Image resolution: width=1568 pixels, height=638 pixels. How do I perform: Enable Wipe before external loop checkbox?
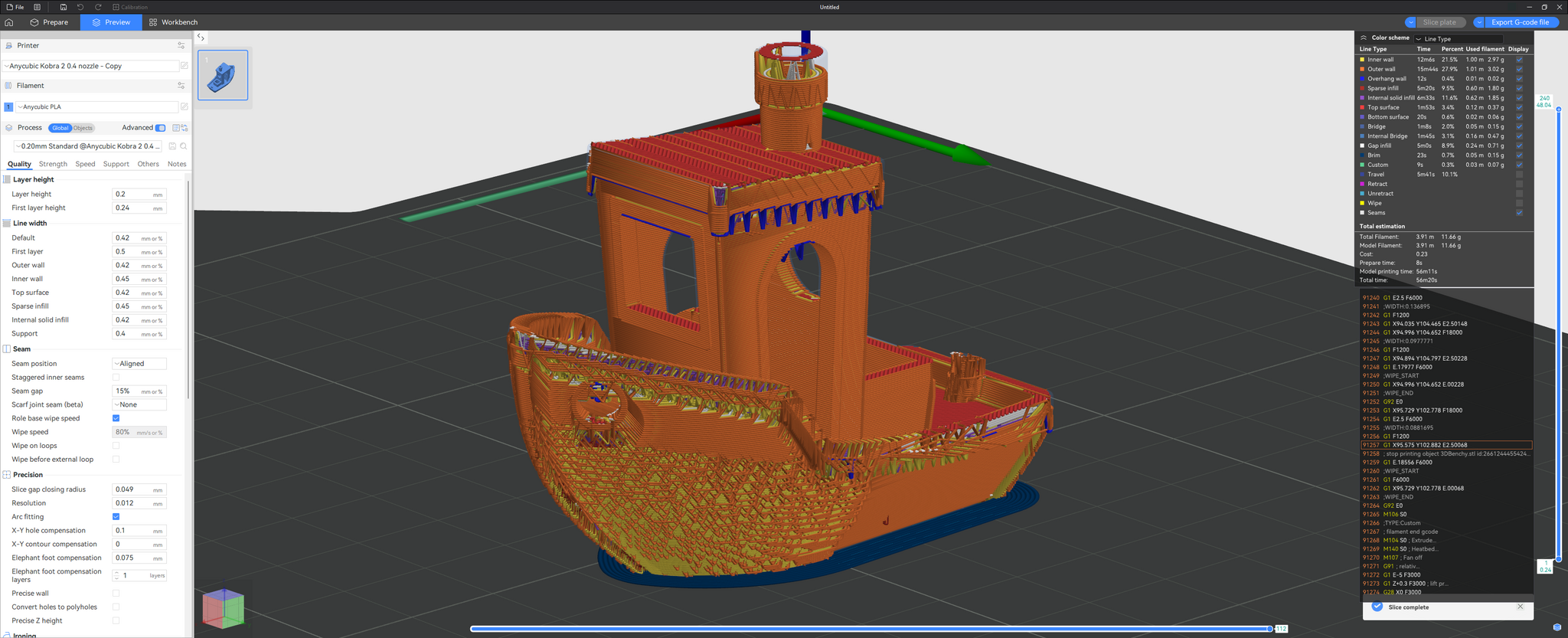(116, 460)
